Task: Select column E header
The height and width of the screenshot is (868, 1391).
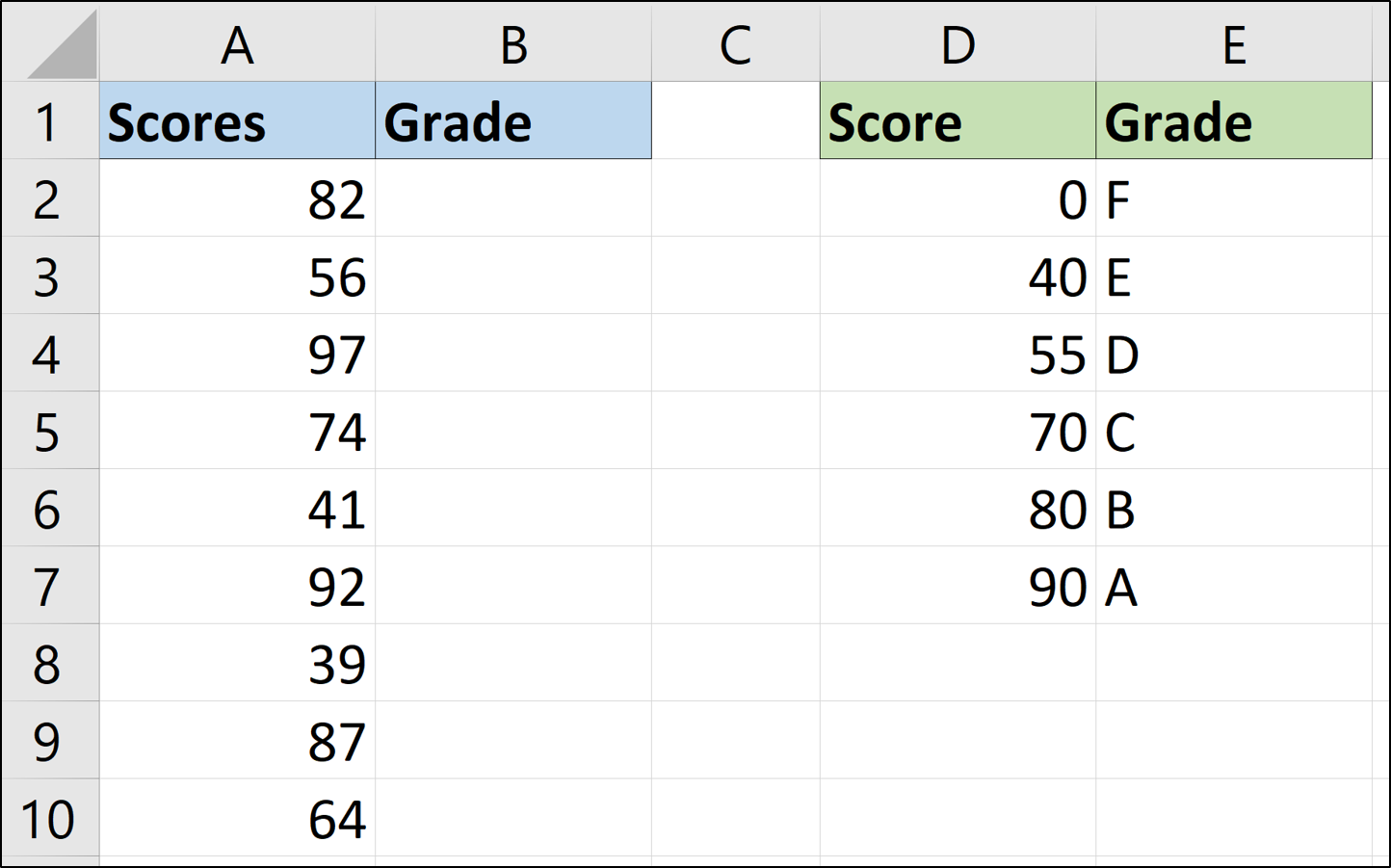Action: click(x=1233, y=44)
